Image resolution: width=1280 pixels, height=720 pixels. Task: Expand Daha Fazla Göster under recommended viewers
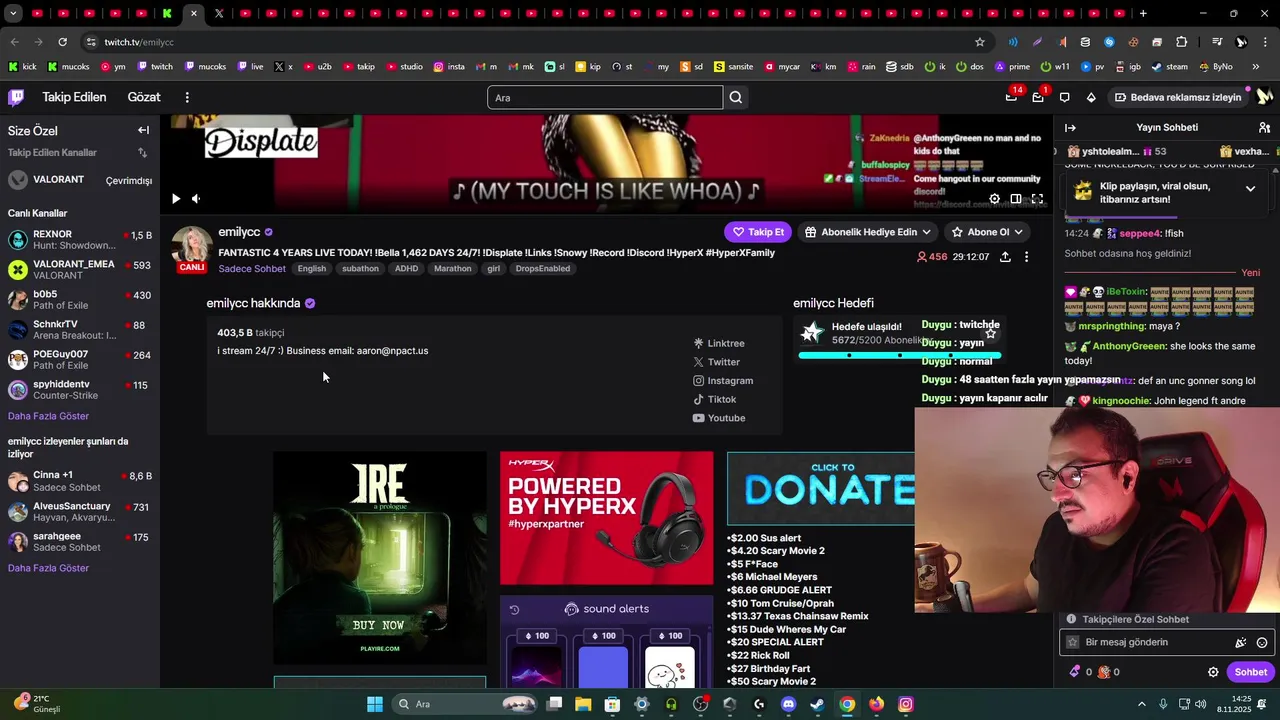pyautogui.click(x=48, y=568)
